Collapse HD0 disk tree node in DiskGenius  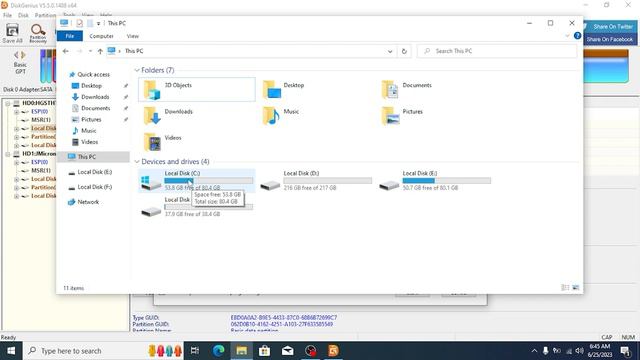pos(7,104)
